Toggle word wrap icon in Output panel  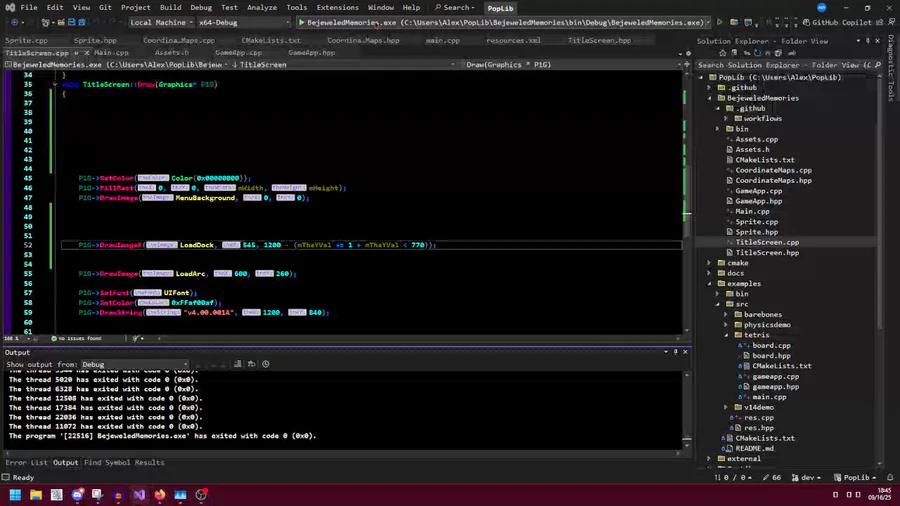point(251,364)
